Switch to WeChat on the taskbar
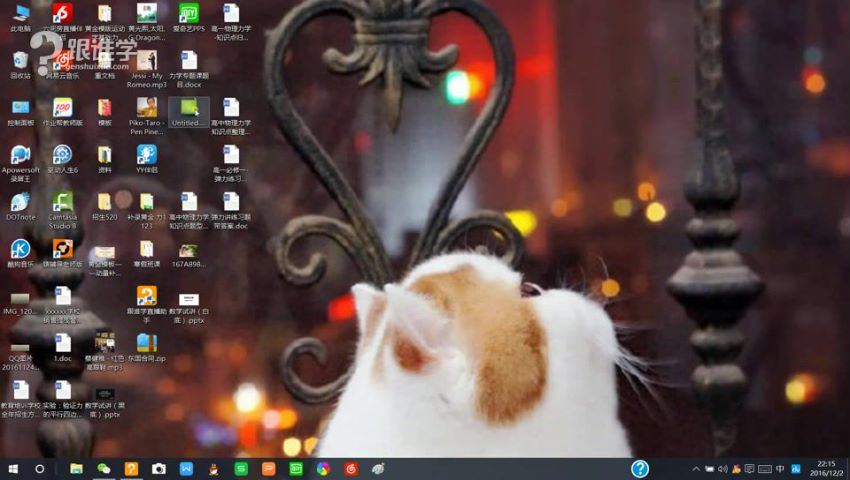This screenshot has height=480, width=850. click(104, 469)
